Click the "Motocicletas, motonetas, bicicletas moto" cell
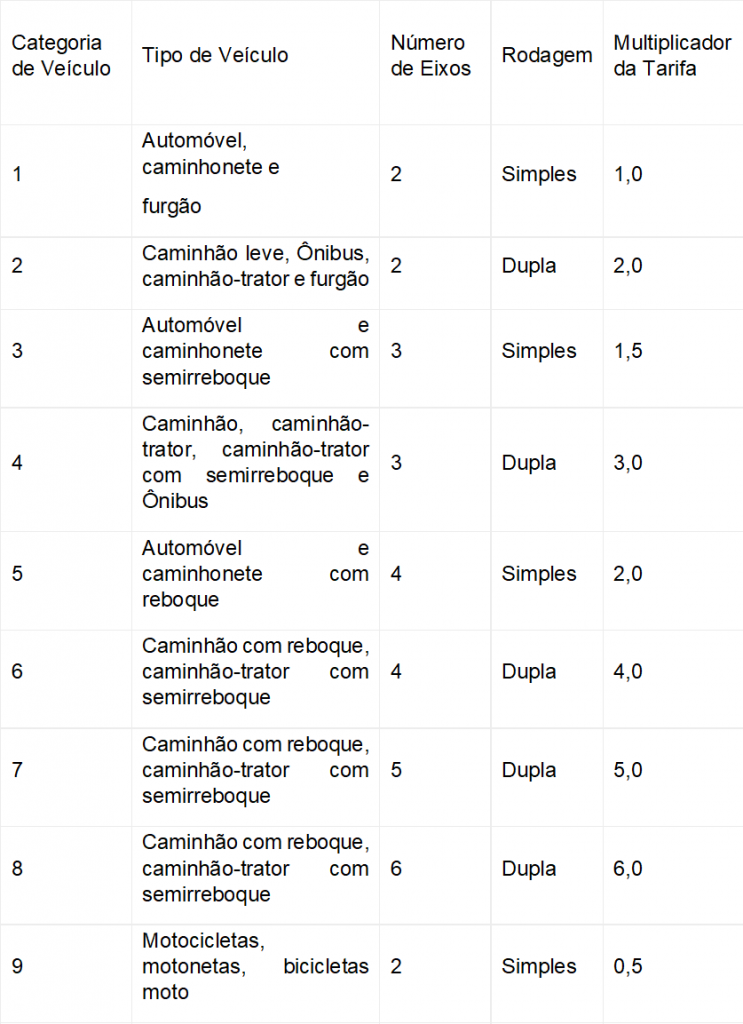Image resolution: width=743 pixels, height=1024 pixels. 255,966
